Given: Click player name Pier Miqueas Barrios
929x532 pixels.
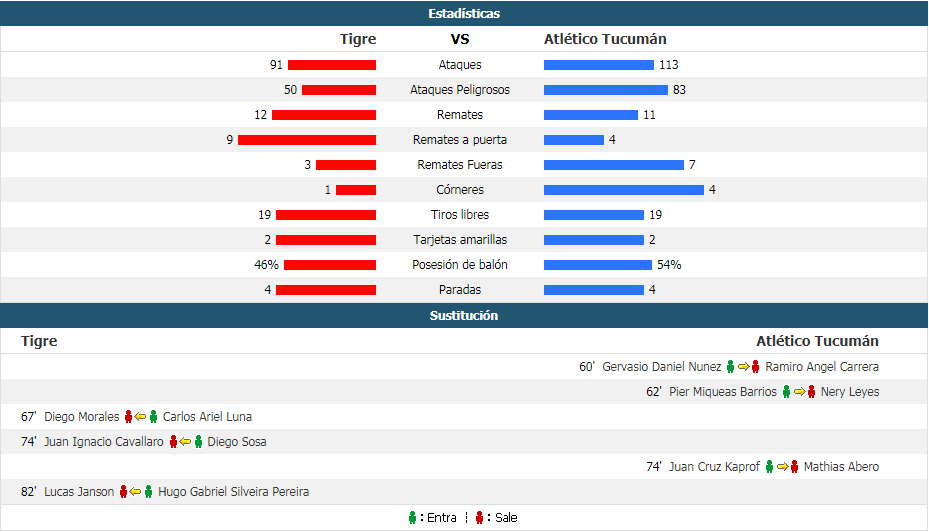Looking at the screenshot, I should point(723,392).
